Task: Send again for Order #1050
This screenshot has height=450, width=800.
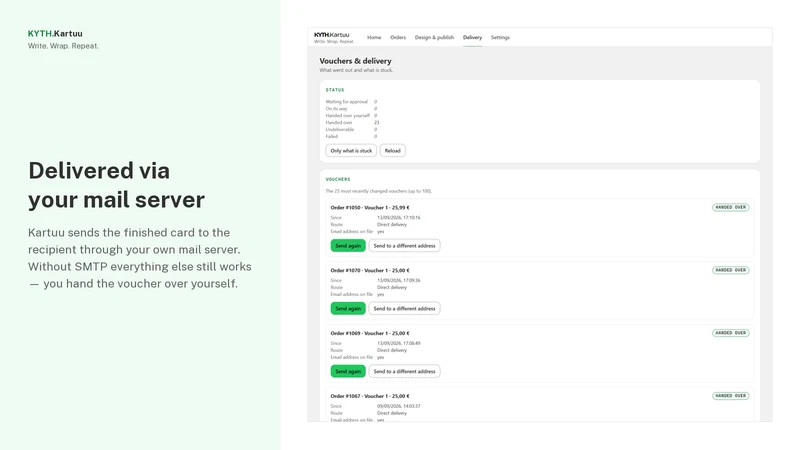Action: 348,245
